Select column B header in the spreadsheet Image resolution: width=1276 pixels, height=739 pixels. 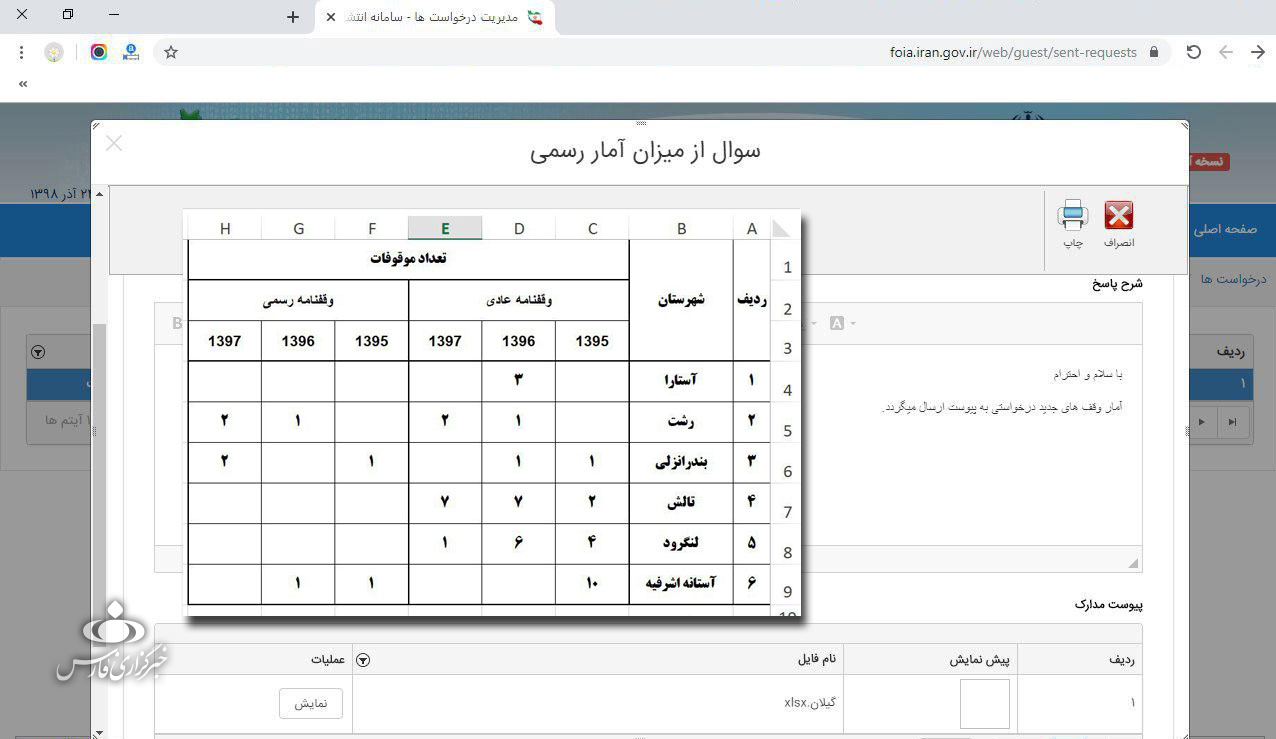tap(681, 229)
